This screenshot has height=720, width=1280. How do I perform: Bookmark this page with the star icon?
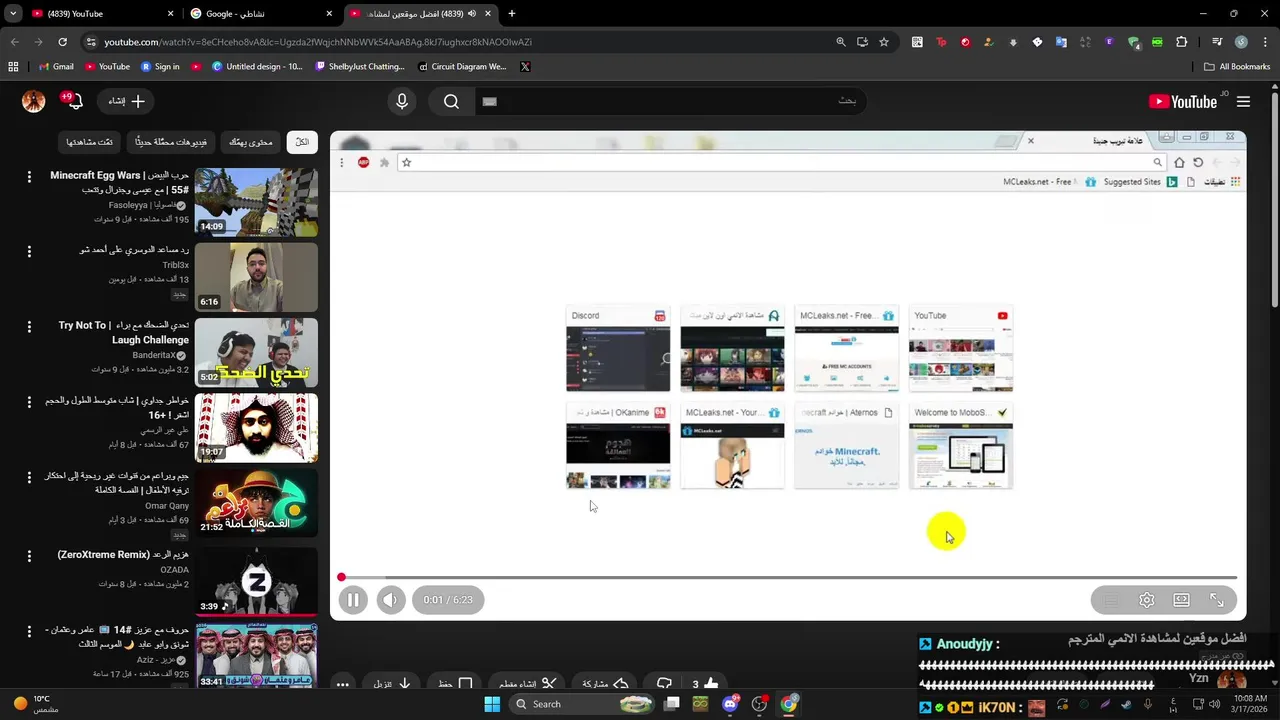coord(884,42)
